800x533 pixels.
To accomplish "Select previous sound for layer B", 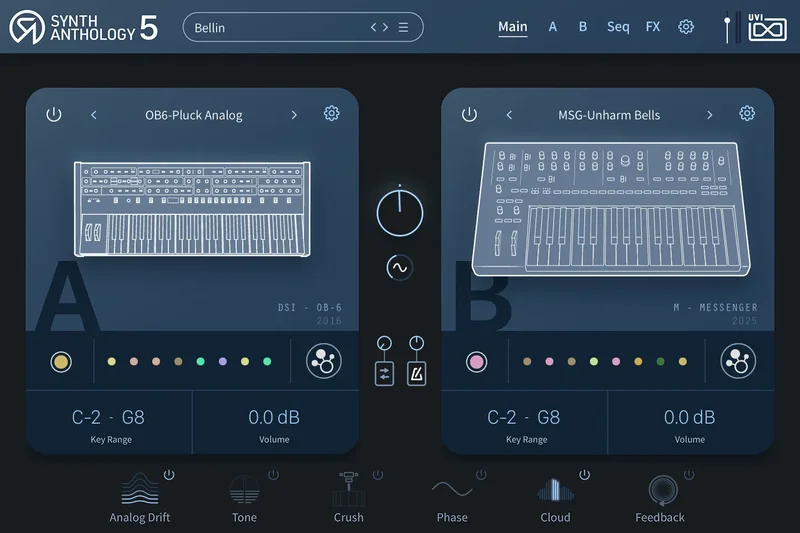I will pos(509,115).
